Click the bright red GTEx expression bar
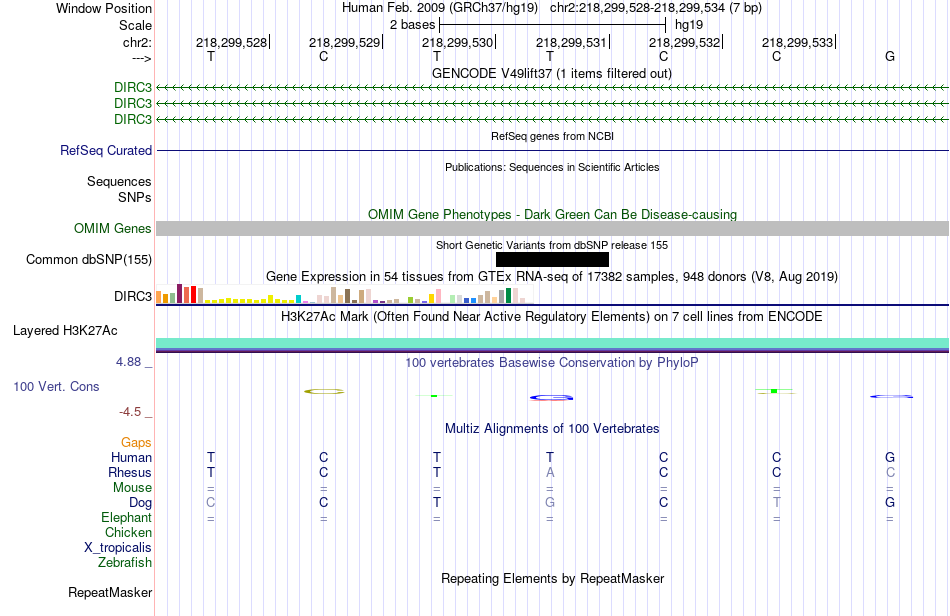Viewport: 950px width, 616px height. click(x=193, y=294)
